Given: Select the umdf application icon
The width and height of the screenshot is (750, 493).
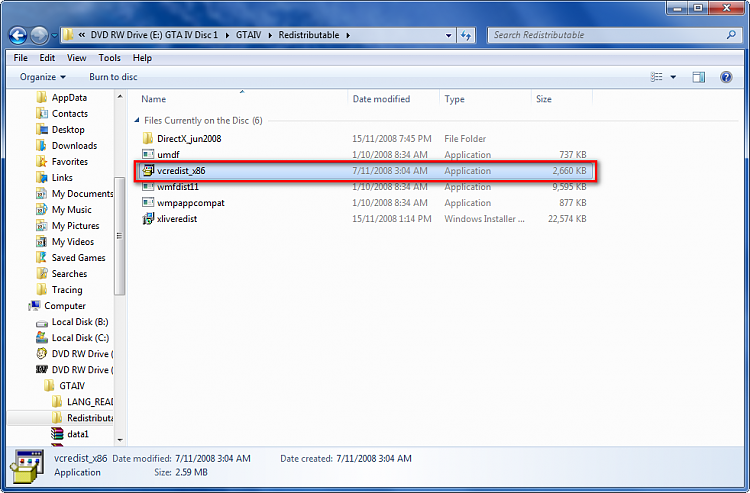Looking at the screenshot, I should pos(148,154).
